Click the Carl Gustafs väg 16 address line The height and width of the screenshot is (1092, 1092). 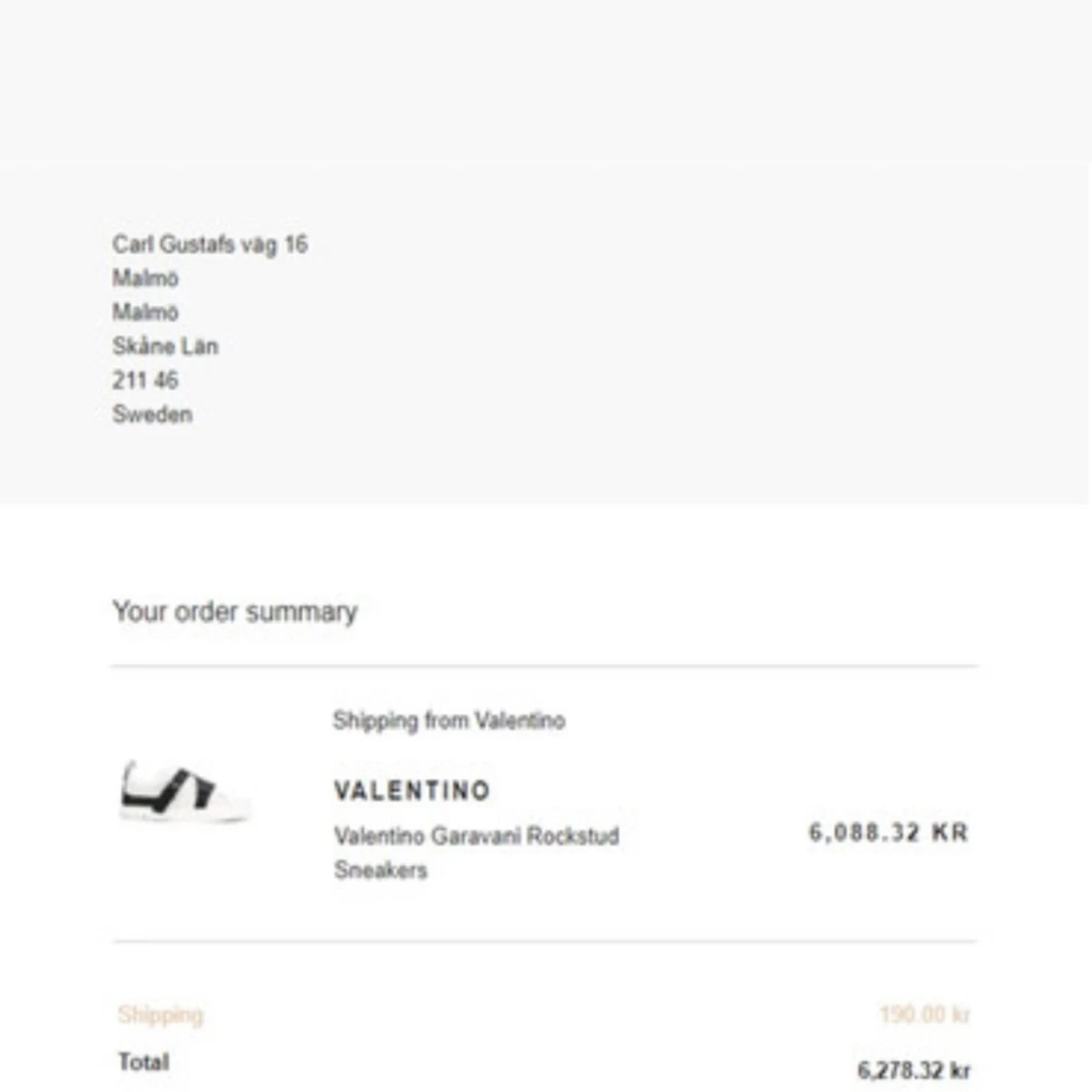(x=210, y=245)
